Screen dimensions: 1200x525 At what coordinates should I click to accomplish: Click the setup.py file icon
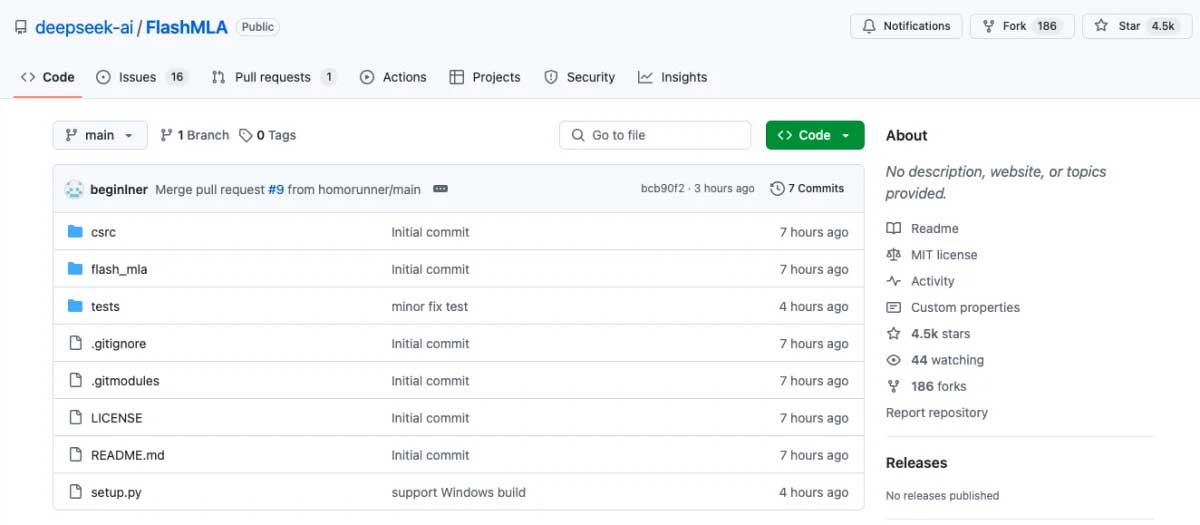75,492
